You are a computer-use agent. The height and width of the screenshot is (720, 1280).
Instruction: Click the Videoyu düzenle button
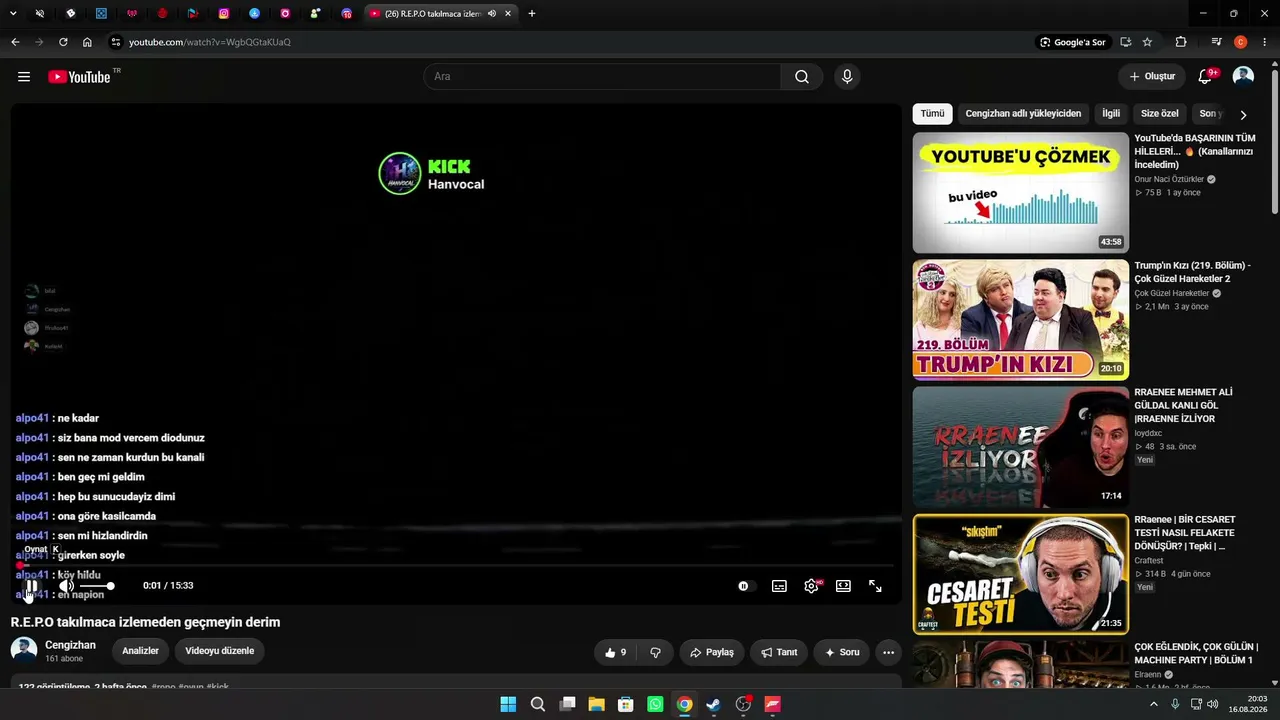click(x=220, y=651)
